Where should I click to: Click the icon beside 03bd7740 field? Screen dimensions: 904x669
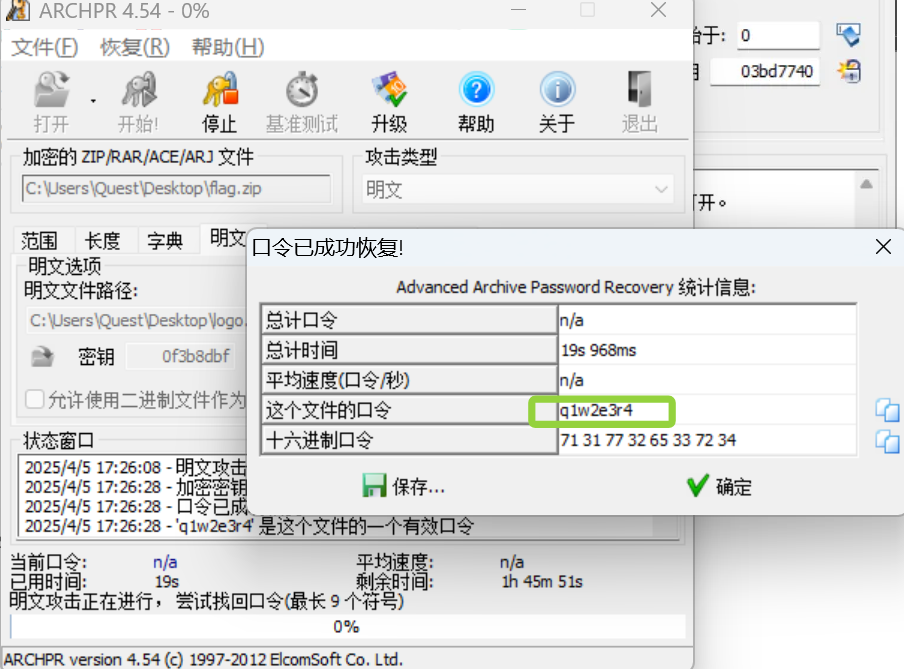(849, 72)
